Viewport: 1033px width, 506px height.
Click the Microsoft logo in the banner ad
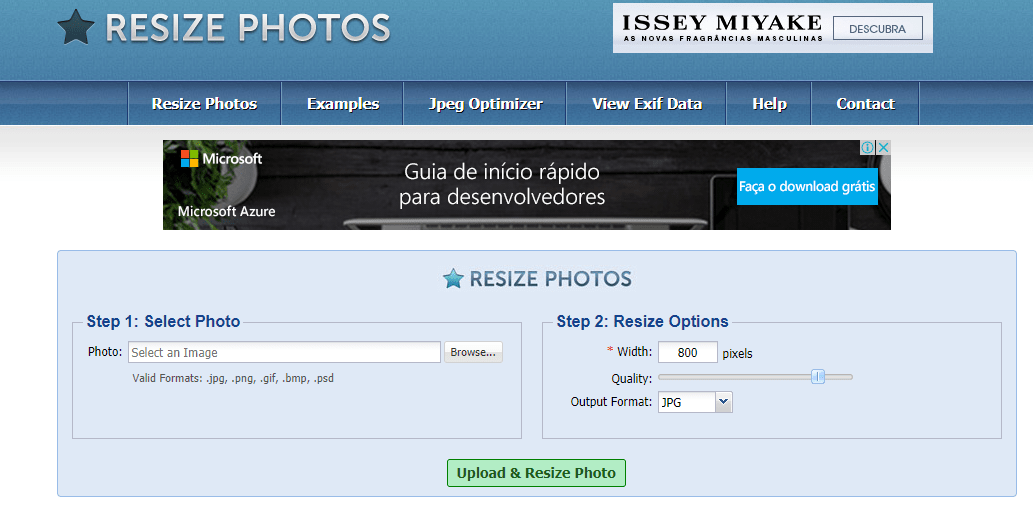coord(221,159)
